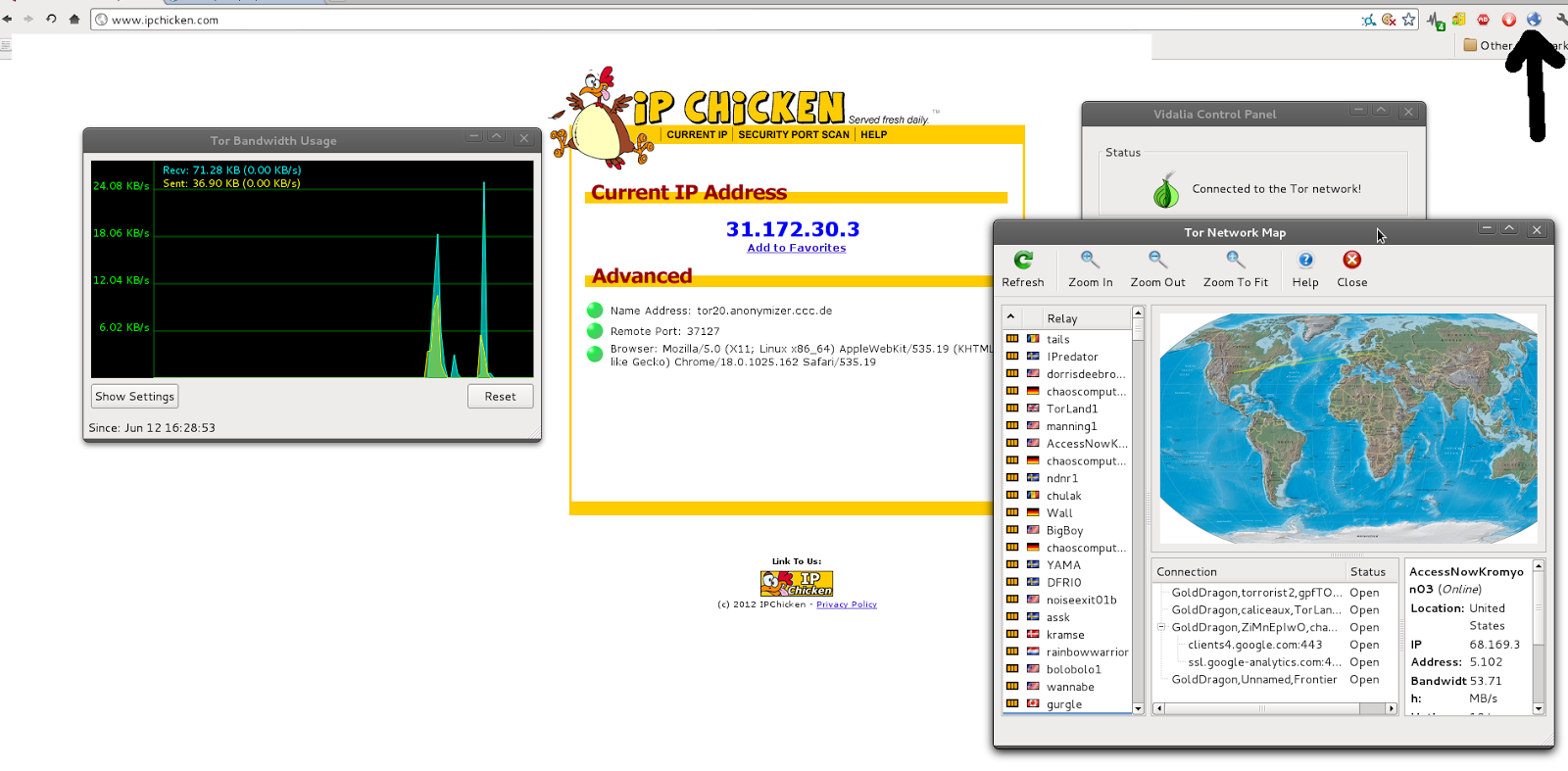The height and width of the screenshot is (771, 1568).
Task: Open Help in Tor Network Map toolbar
Action: point(1305,269)
